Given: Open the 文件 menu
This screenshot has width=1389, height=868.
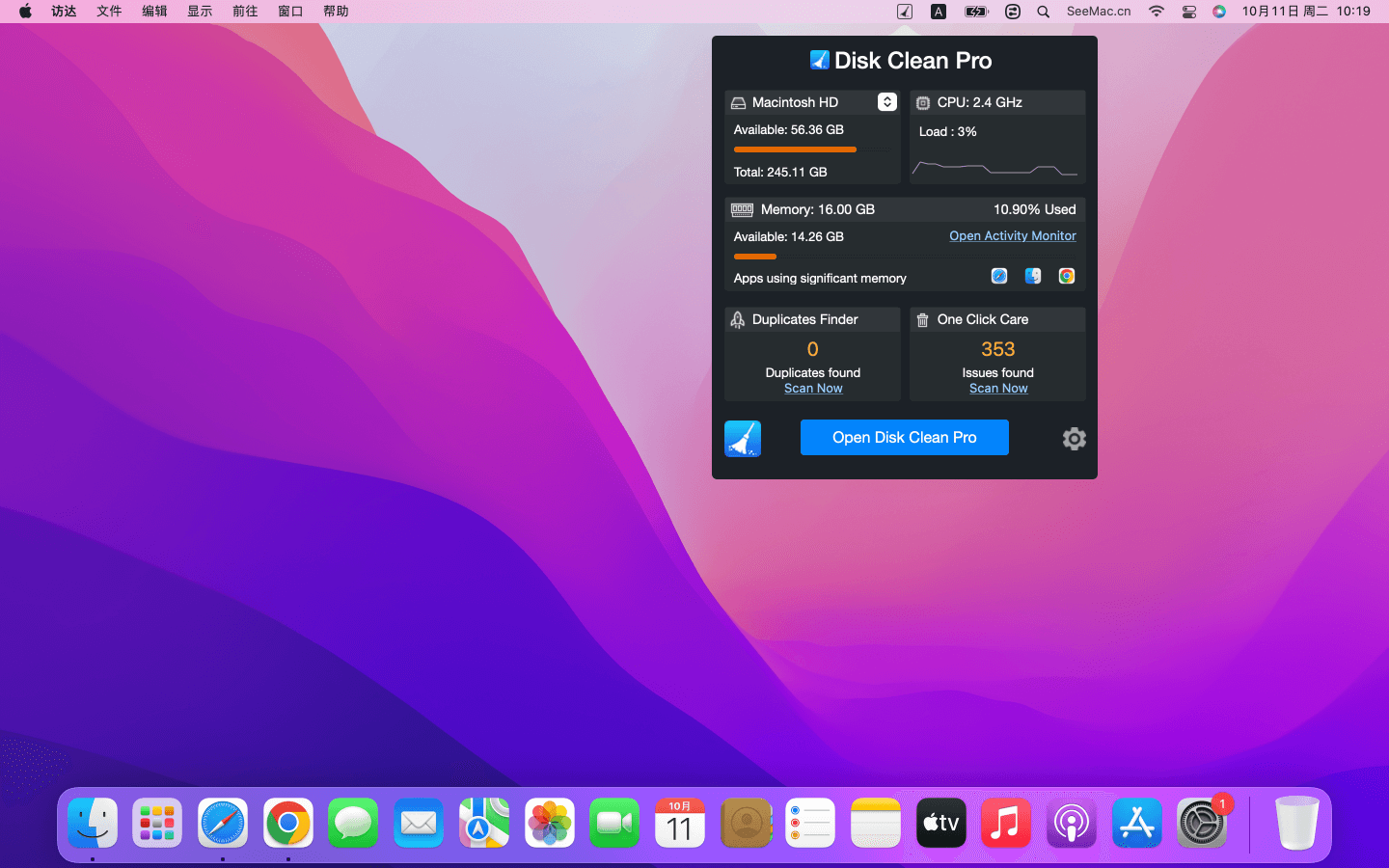Looking at the screenshot, I should [x=109, y=12].
